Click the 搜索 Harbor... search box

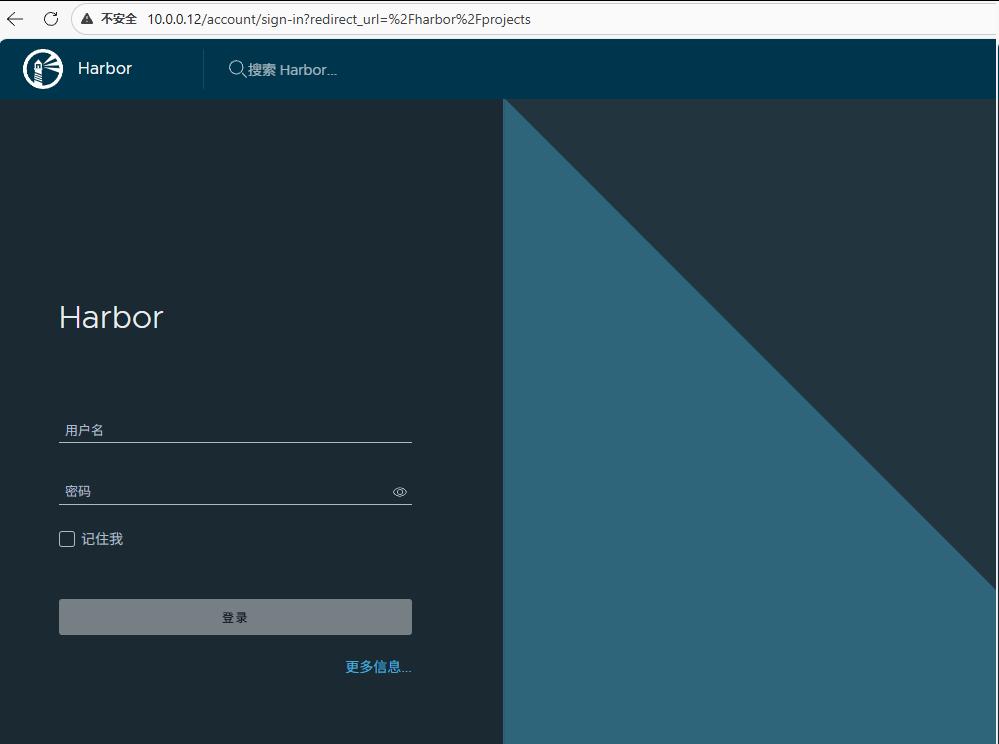(292, 69)
